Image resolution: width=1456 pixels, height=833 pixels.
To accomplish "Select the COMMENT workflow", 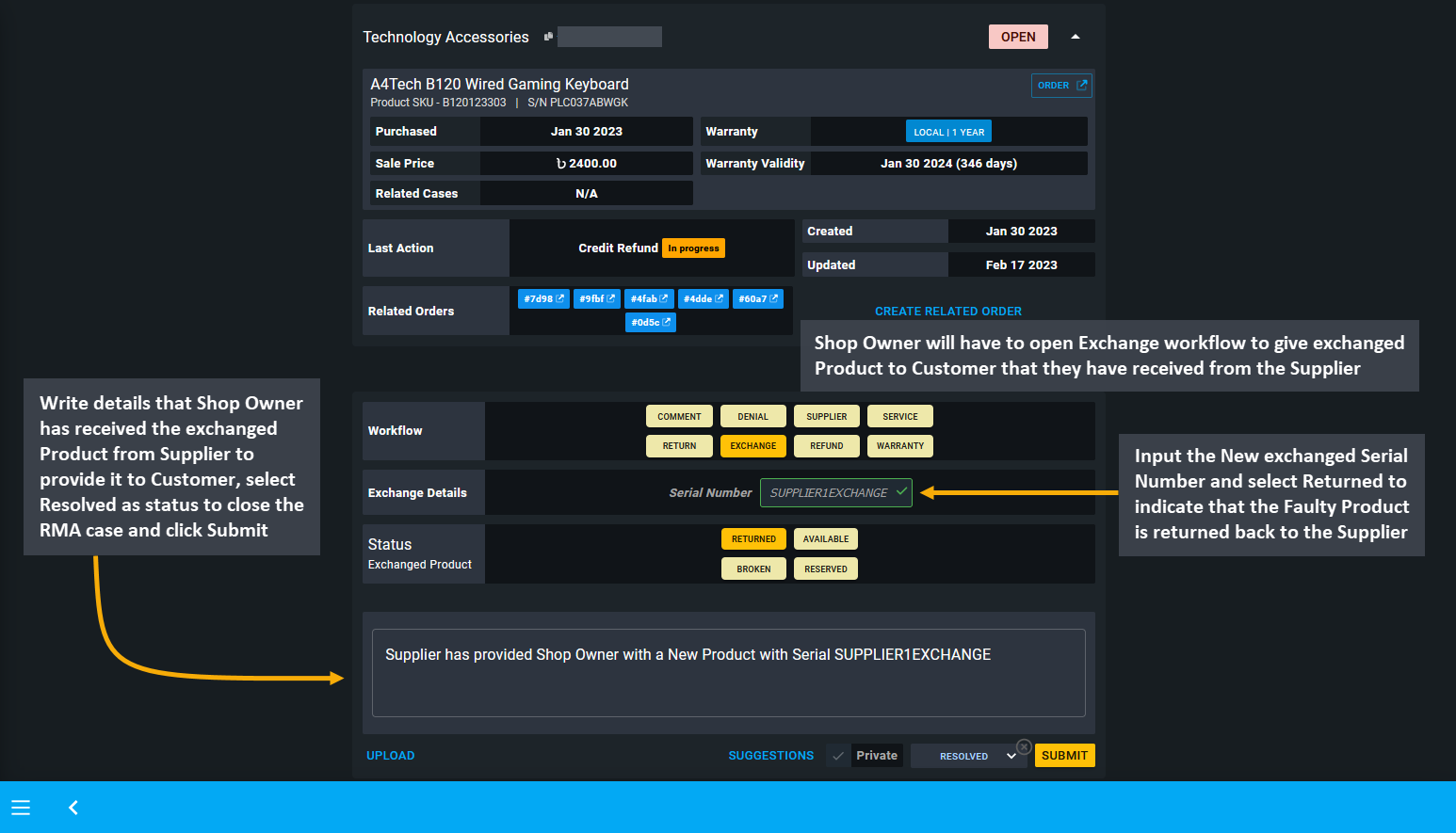I will click(x=679, y=416).
